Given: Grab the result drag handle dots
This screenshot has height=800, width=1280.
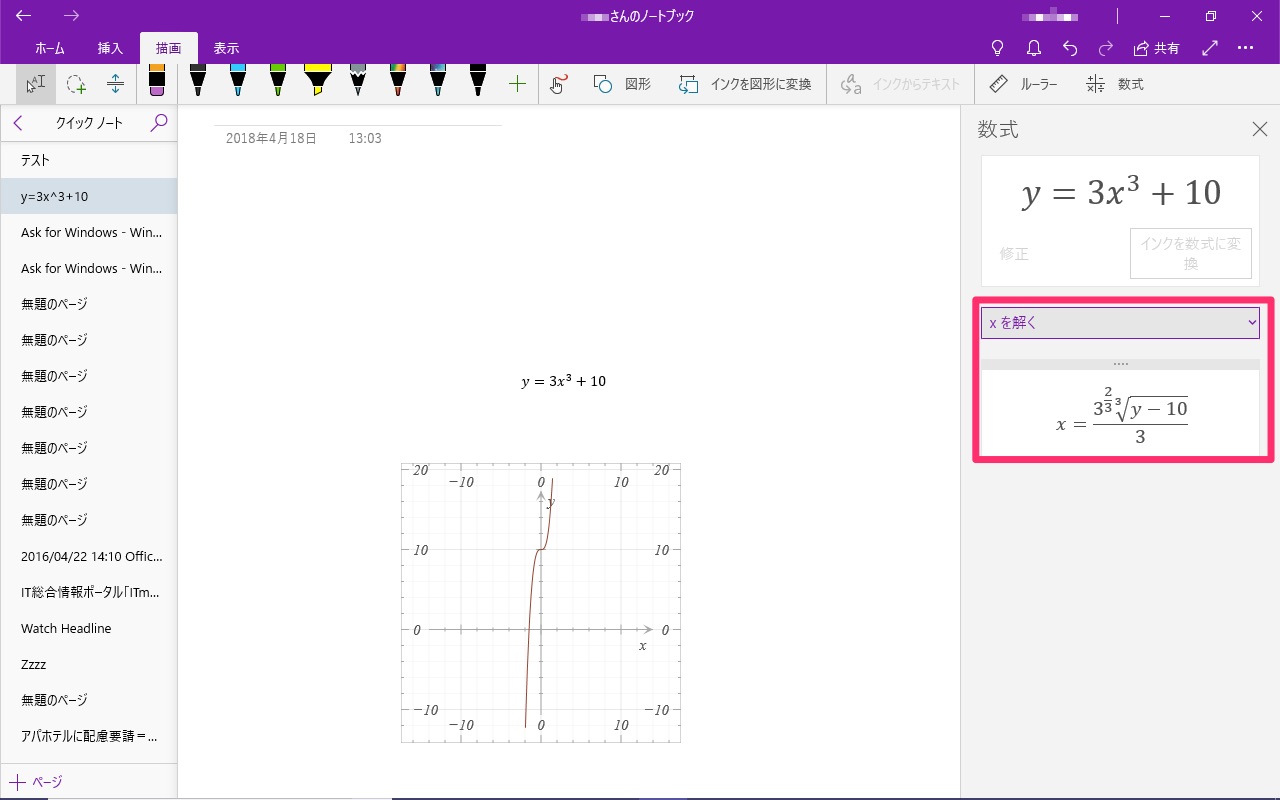Looking at the screenshot, I should point(1120,364).
